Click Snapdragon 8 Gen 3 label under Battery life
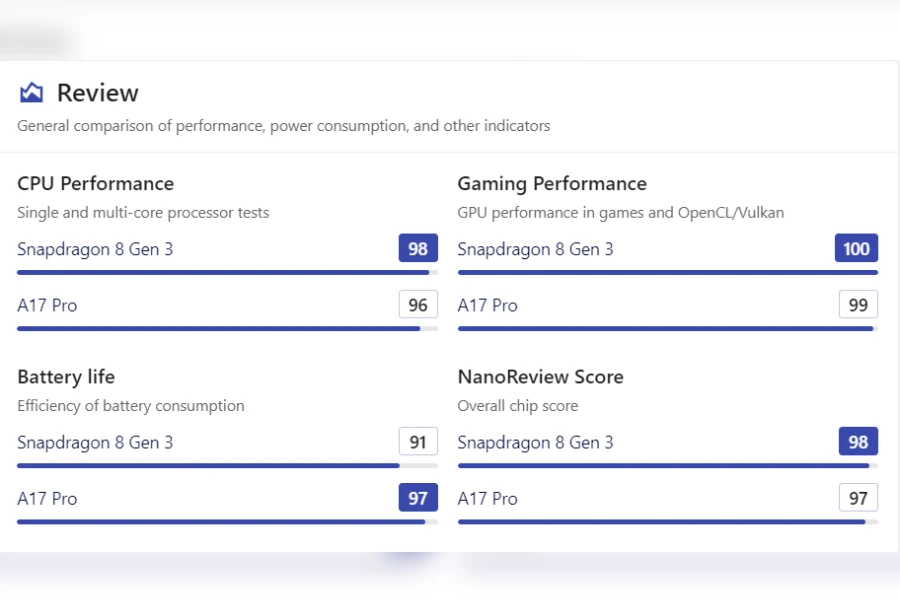900x600 pixels. pos(95,442)
